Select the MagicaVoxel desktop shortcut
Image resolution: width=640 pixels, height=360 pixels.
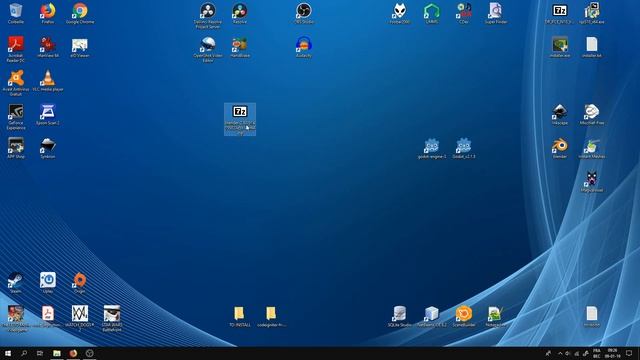point(592,182)
